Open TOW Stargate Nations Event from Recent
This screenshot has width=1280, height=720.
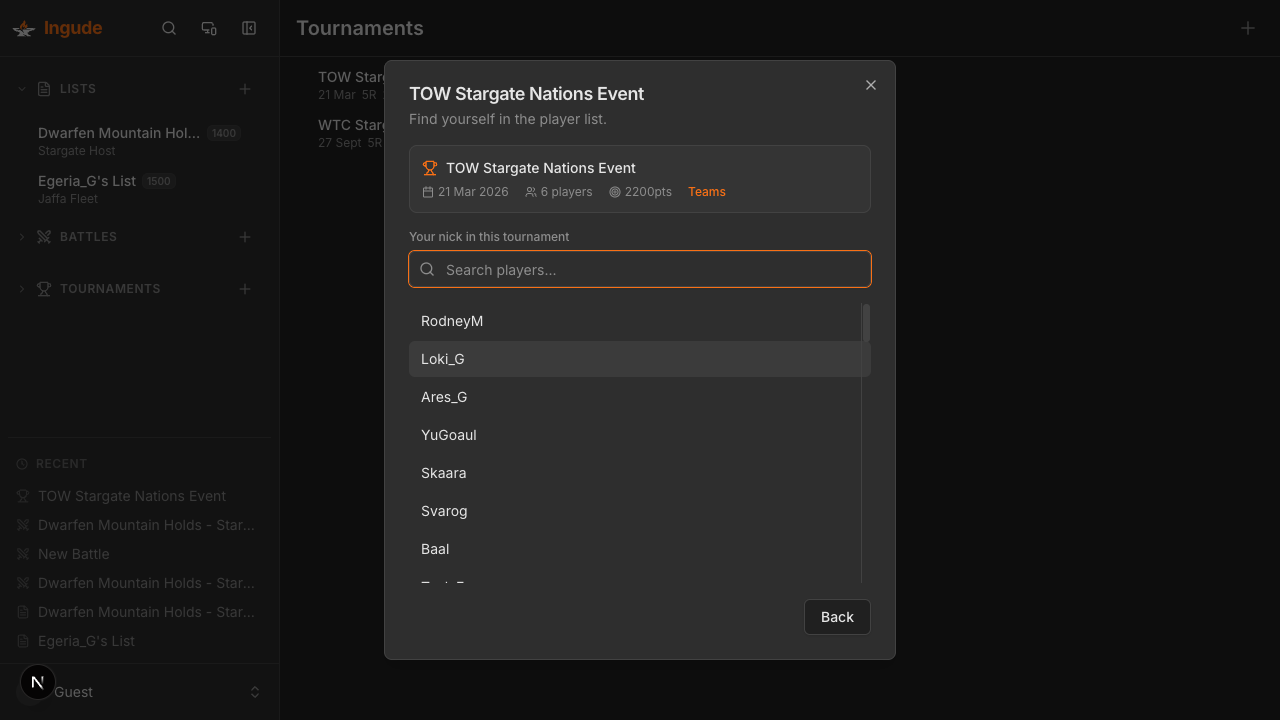tap(131, 496)
